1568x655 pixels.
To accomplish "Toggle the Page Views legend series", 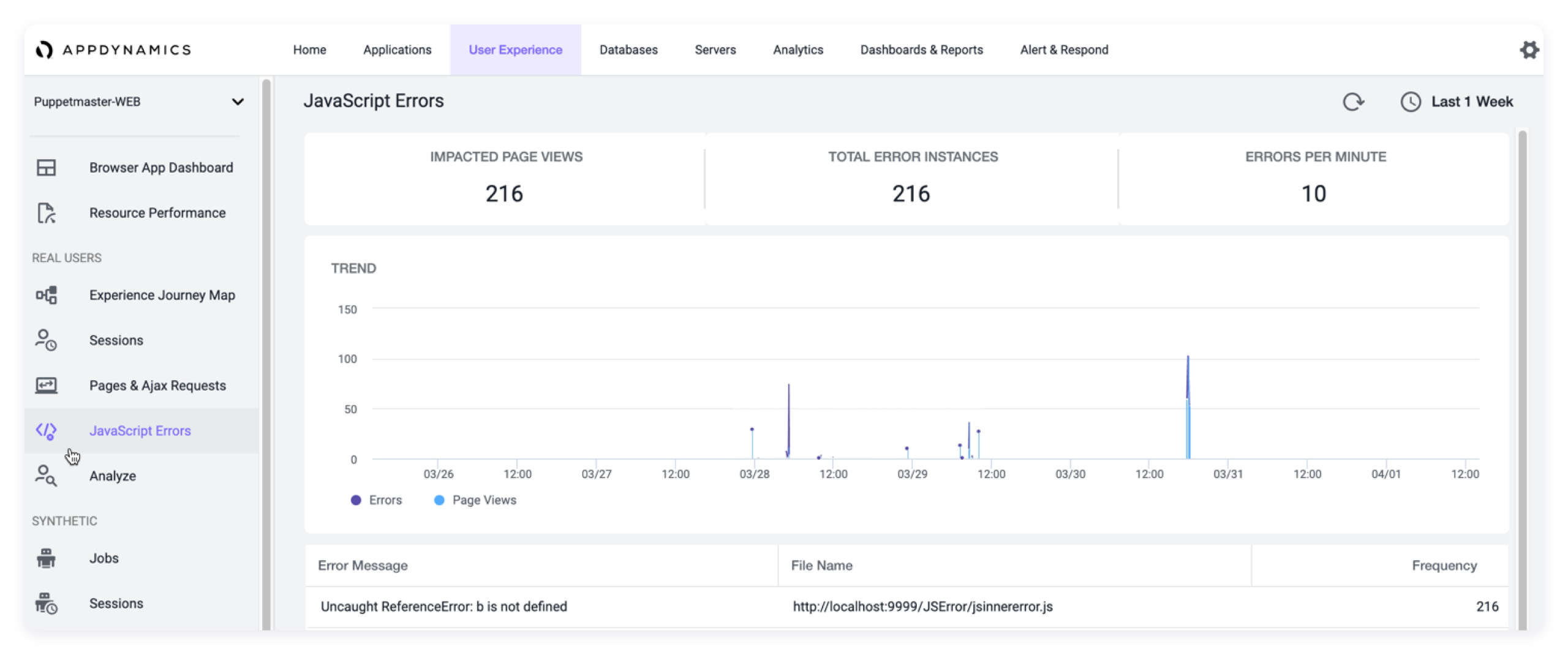I will pyautogui.click(x=475, y=500).
